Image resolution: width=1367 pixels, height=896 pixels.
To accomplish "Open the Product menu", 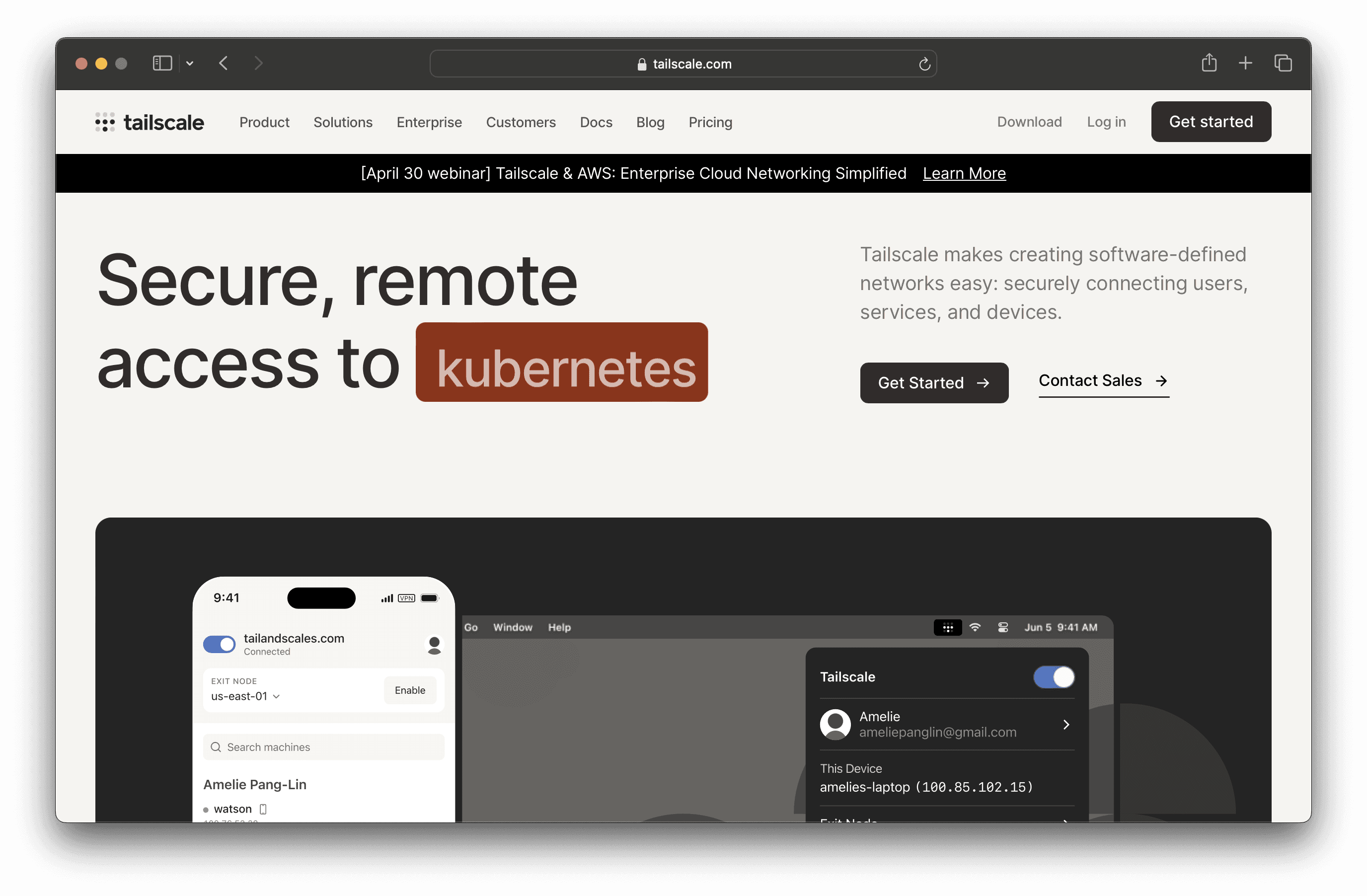I will tap(264, 122).
